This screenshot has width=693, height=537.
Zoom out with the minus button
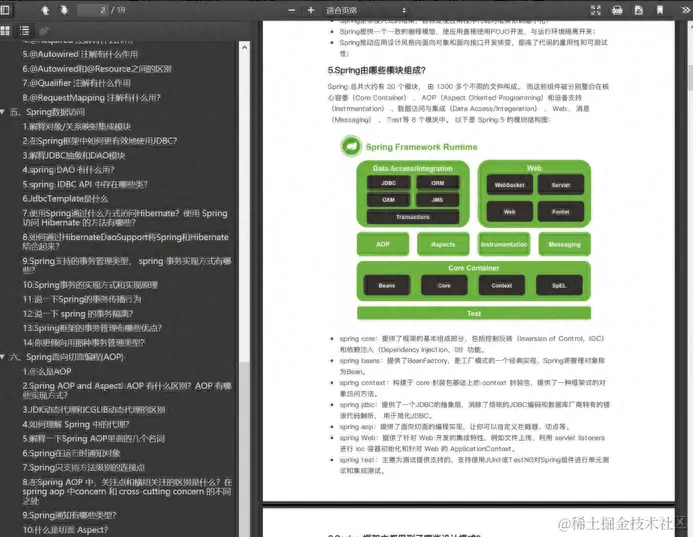tap(291, 10)
